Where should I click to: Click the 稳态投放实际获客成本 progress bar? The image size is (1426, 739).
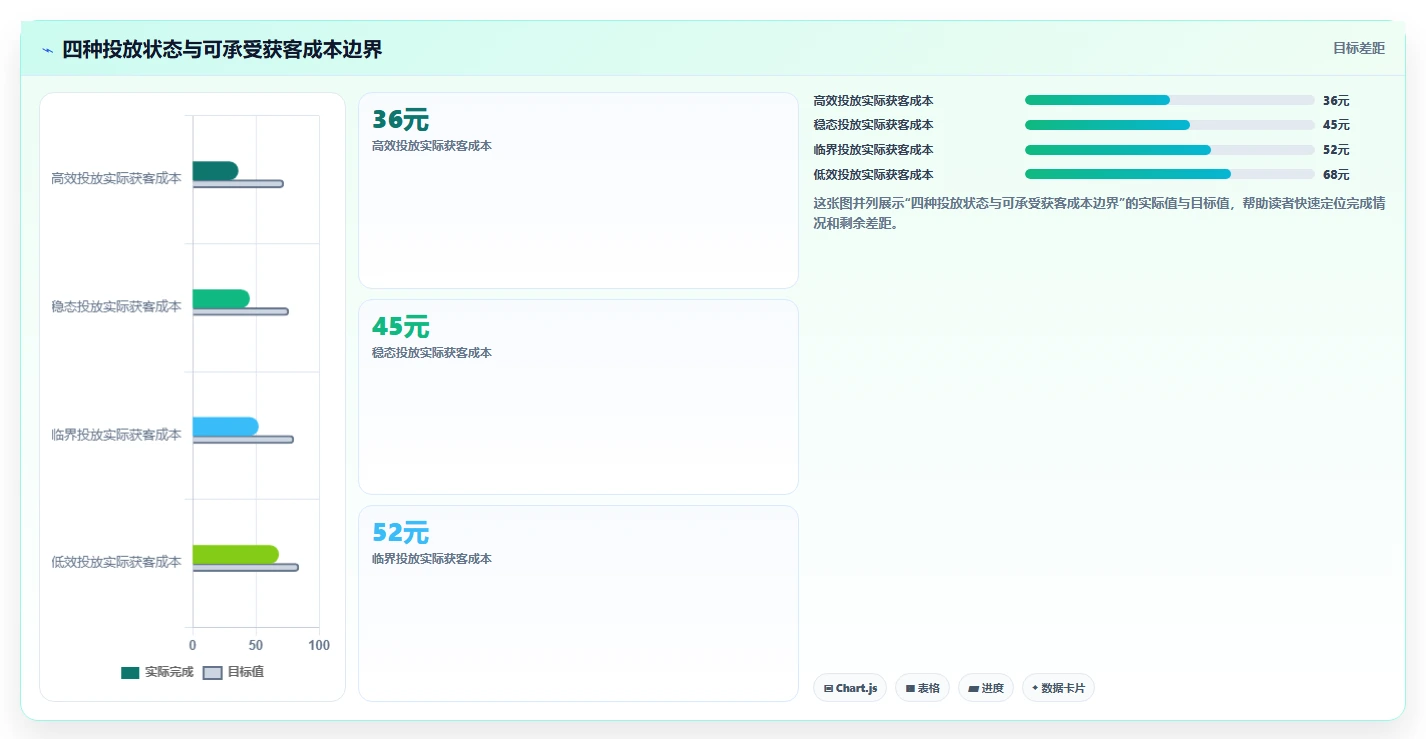click(x=1170, y=125)
